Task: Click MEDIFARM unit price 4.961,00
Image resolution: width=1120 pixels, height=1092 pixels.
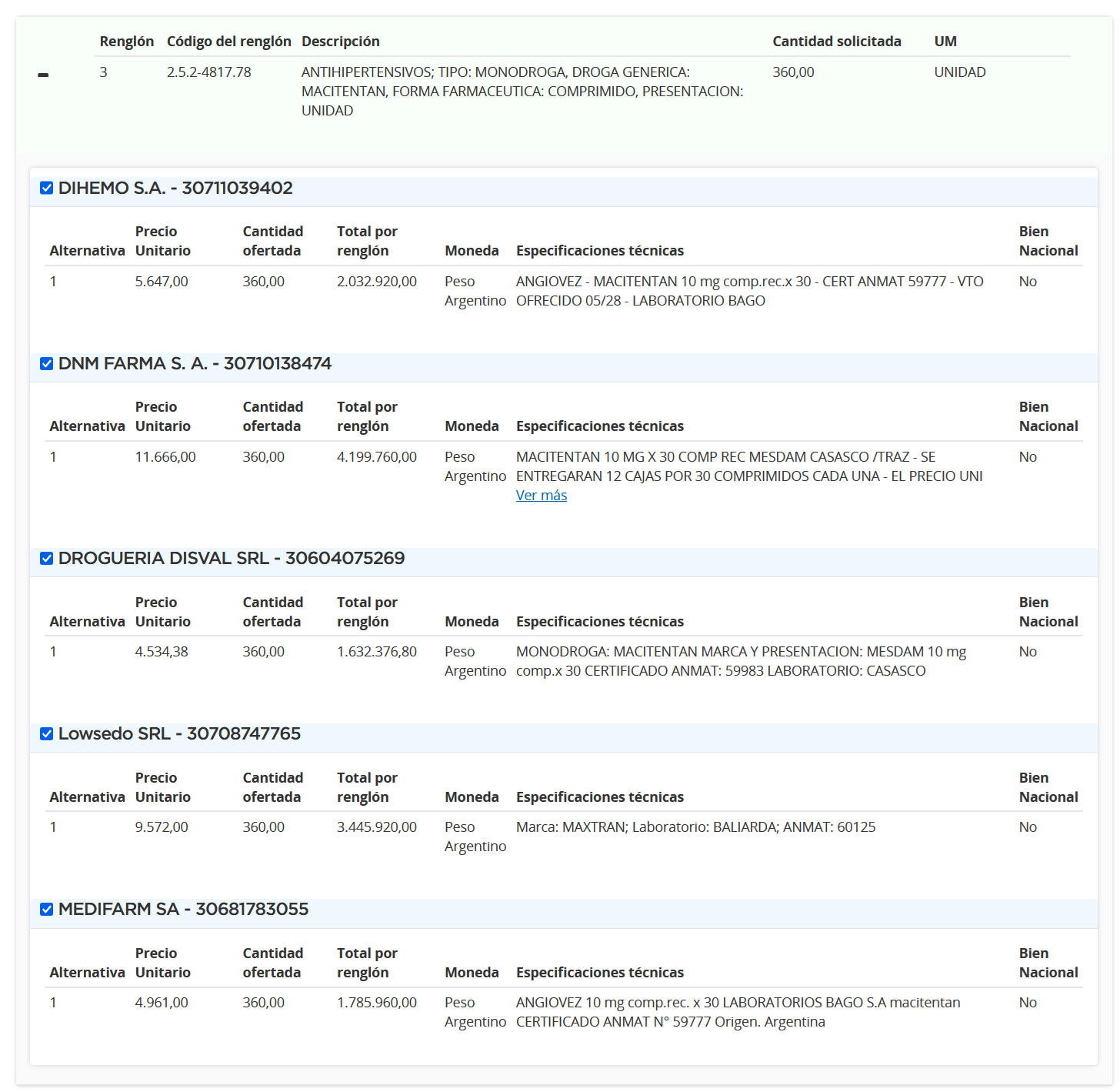Action: pyautogui.click(x=162, y=1003)
